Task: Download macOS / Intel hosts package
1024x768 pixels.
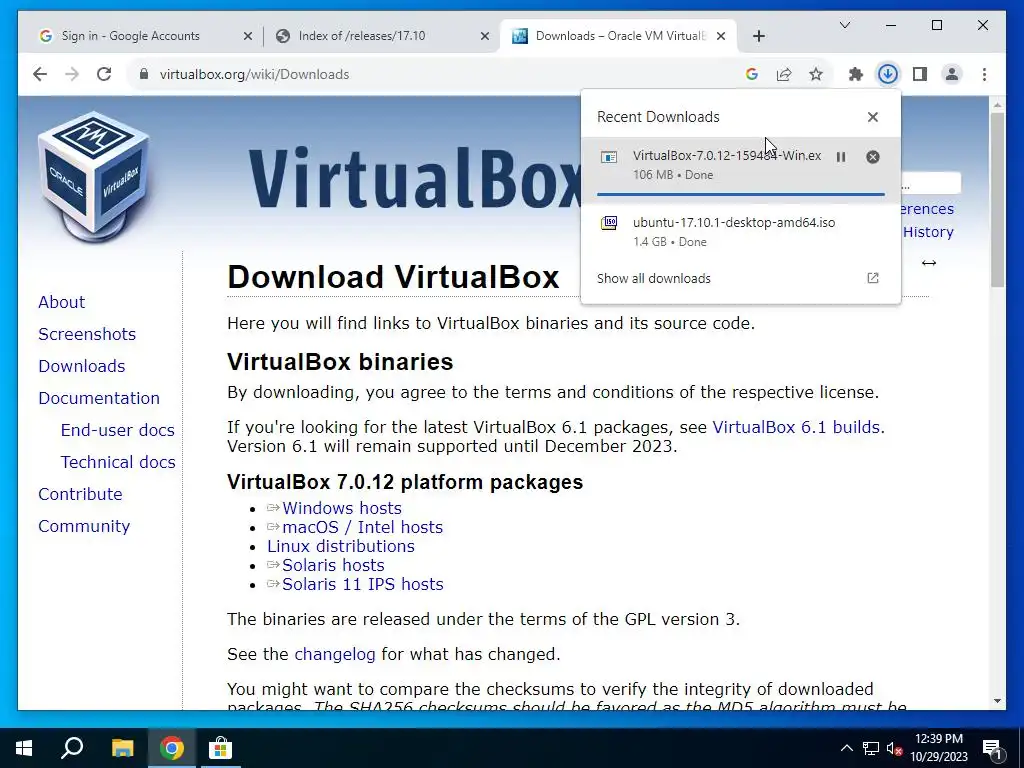Action: tap(362, 527)
